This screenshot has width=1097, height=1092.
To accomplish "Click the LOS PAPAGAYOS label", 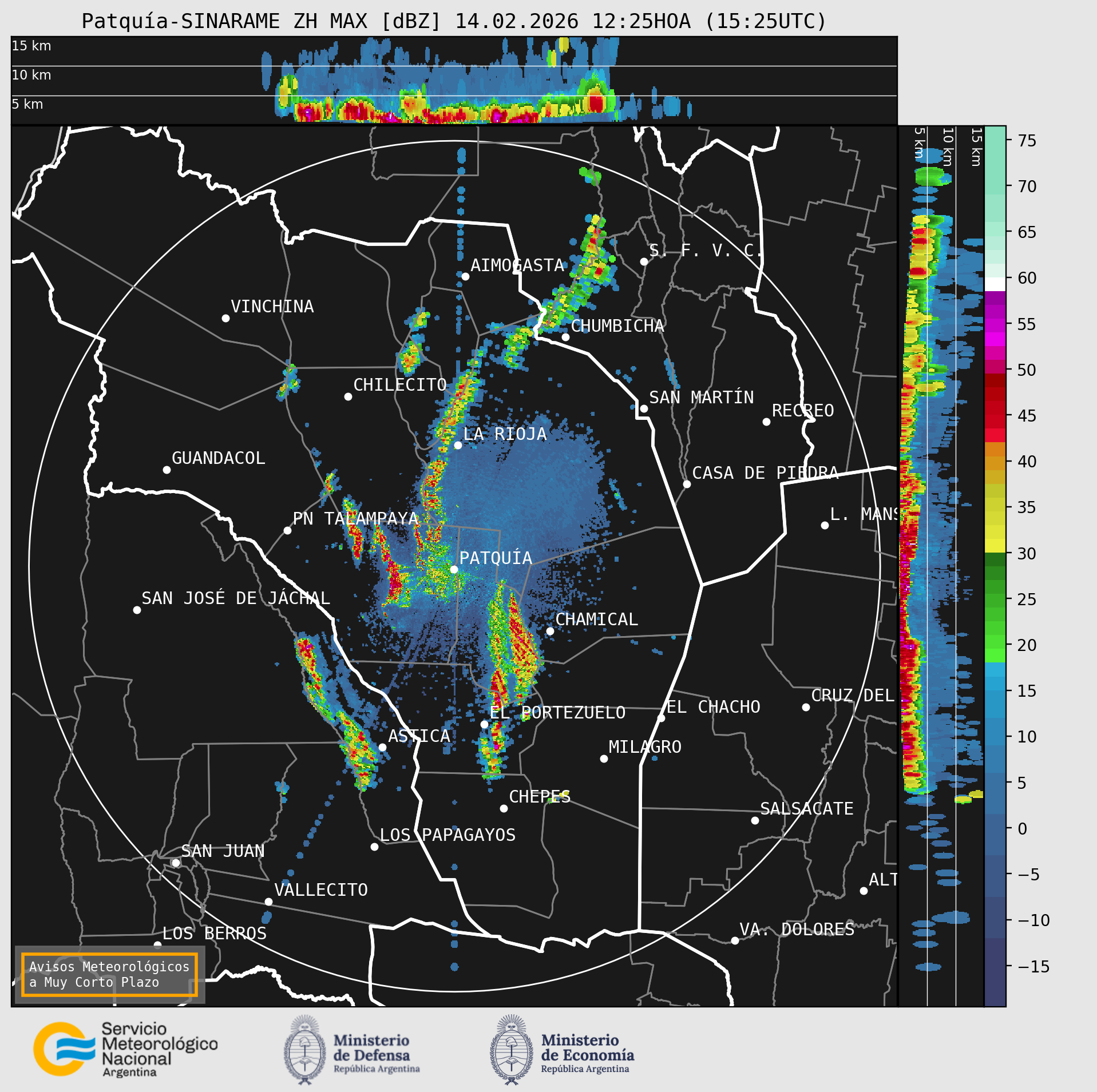I will click(x=447, y=835).
